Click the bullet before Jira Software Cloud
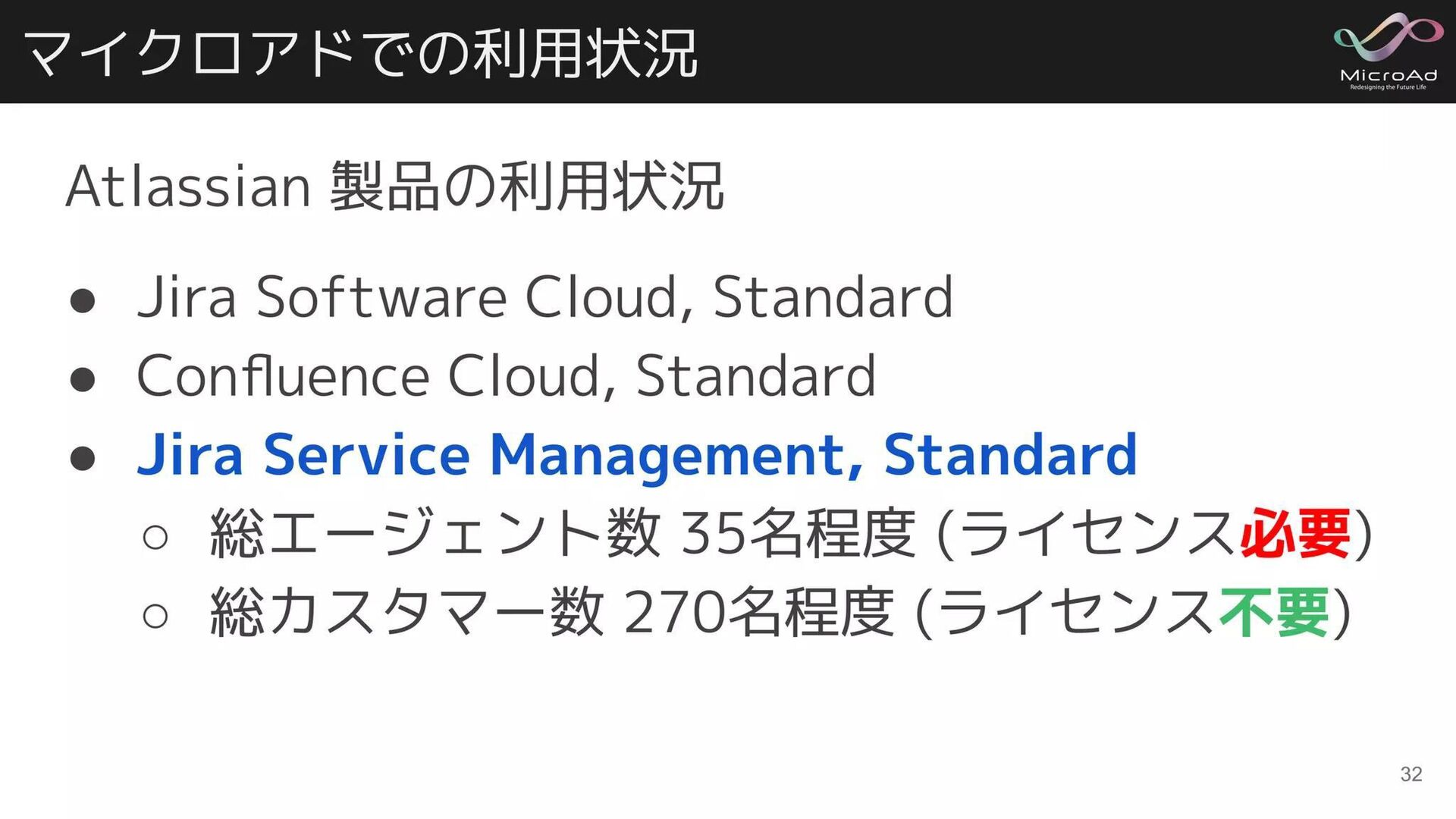1456x819 pixels. (82, 301)
